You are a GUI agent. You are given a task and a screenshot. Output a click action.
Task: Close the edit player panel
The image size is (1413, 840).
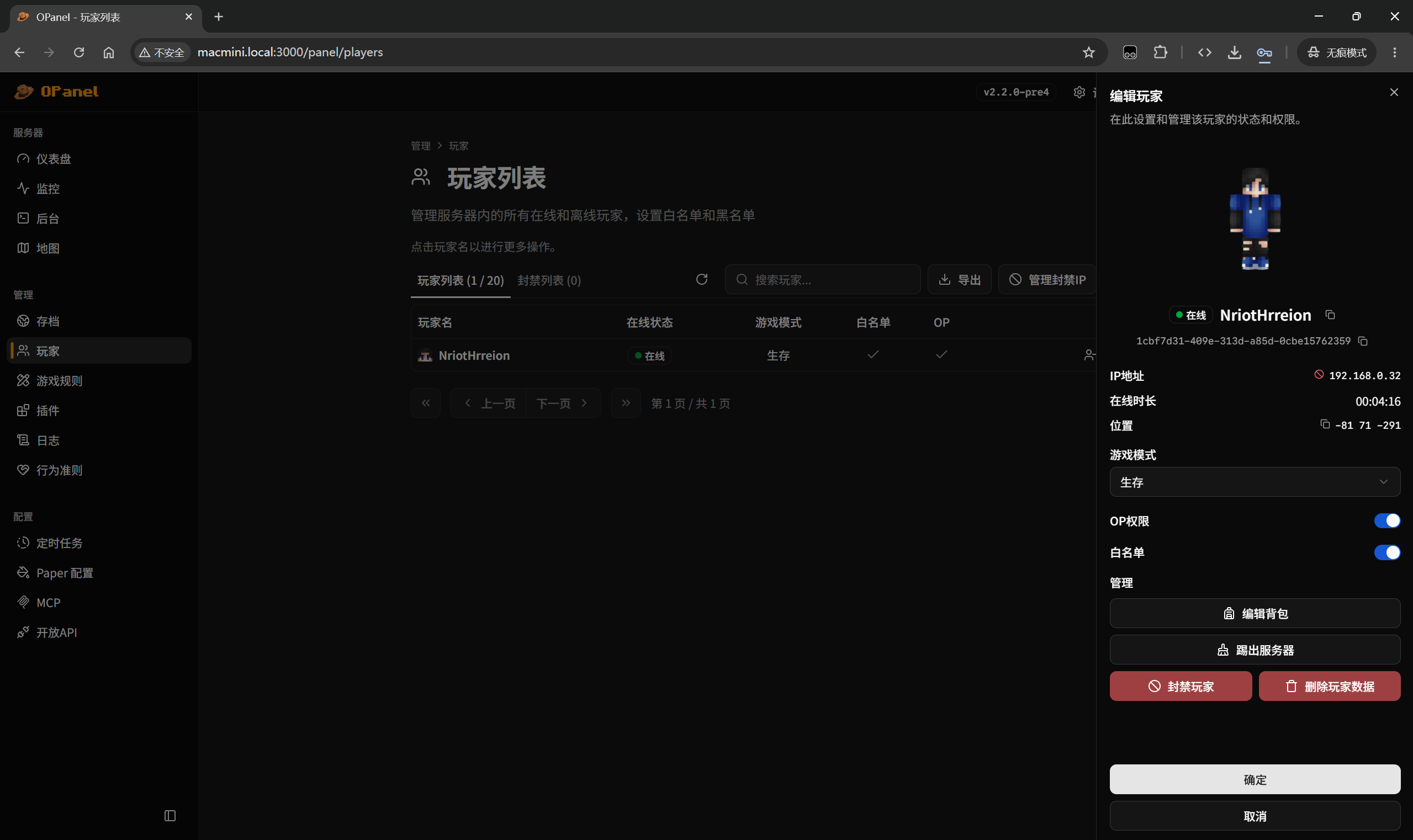click(x=1394, y=92)
